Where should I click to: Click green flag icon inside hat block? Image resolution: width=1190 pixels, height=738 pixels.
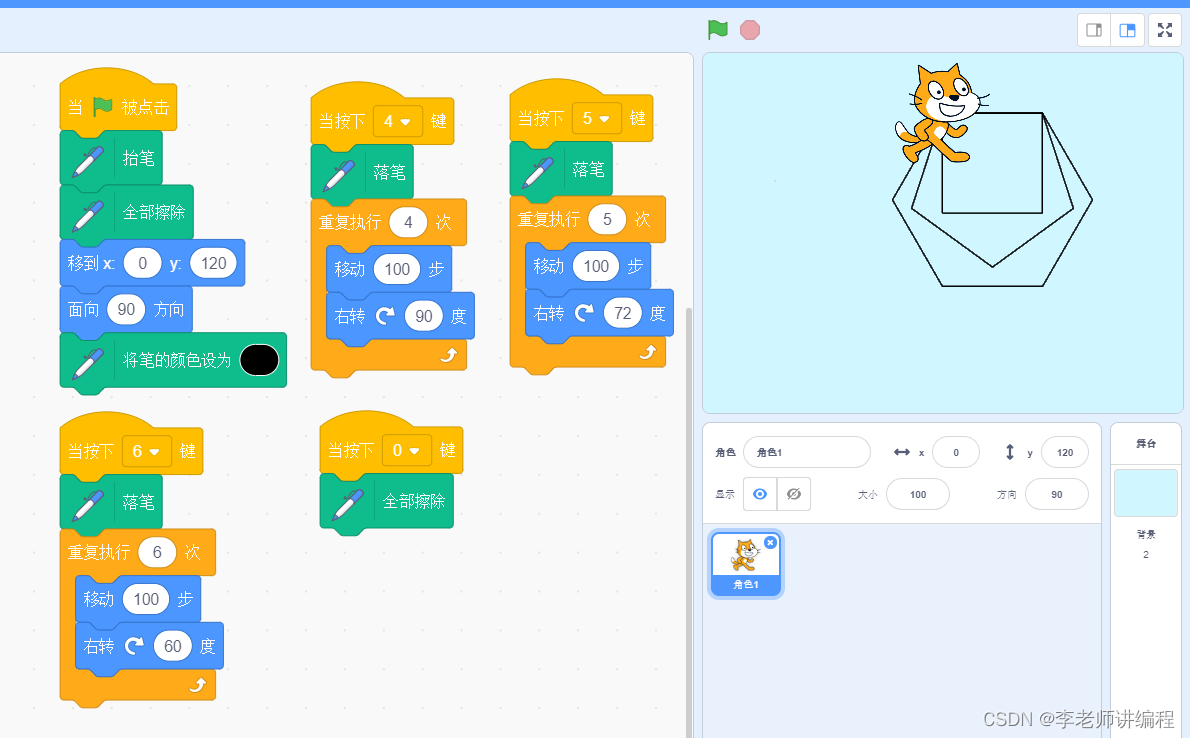pyautogui.click(x=102, y=106)
